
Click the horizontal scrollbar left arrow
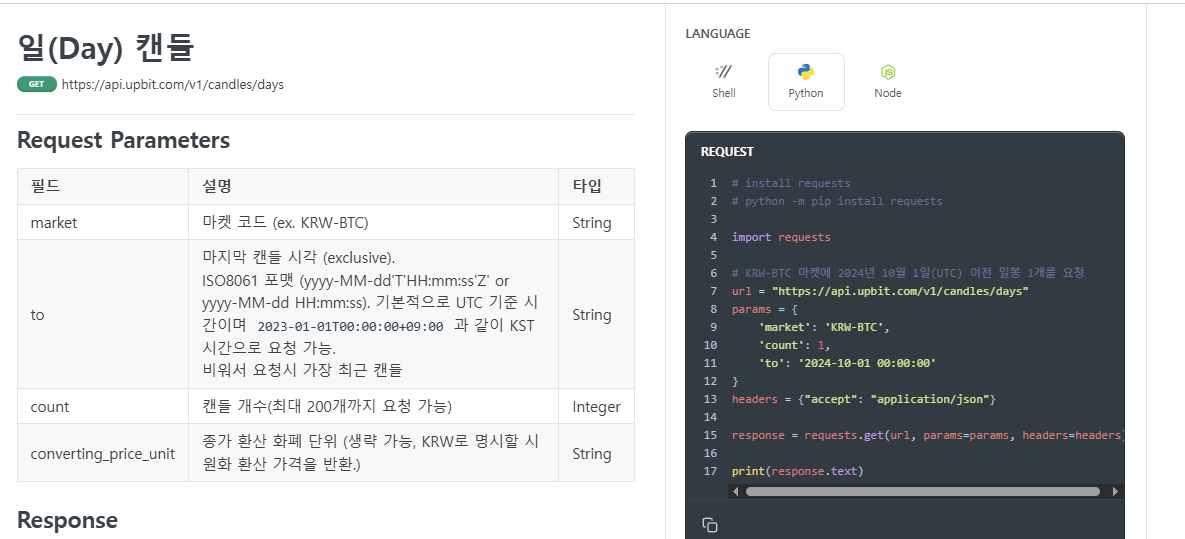click(x=736, y=491)
